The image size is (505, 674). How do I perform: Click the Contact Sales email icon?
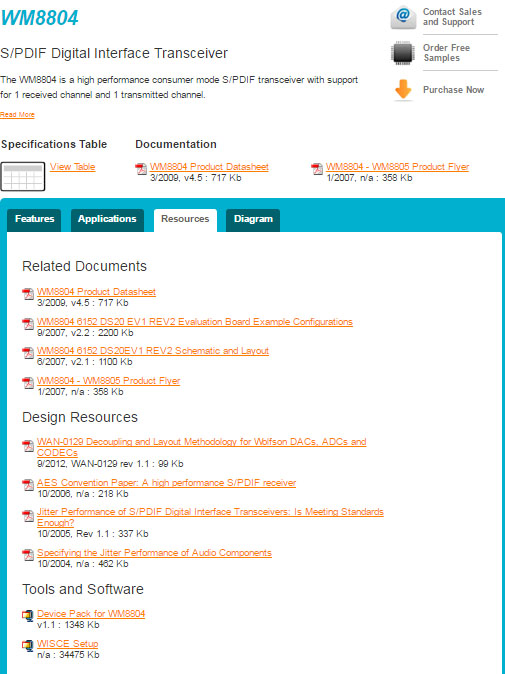click(x=403, y=17)
